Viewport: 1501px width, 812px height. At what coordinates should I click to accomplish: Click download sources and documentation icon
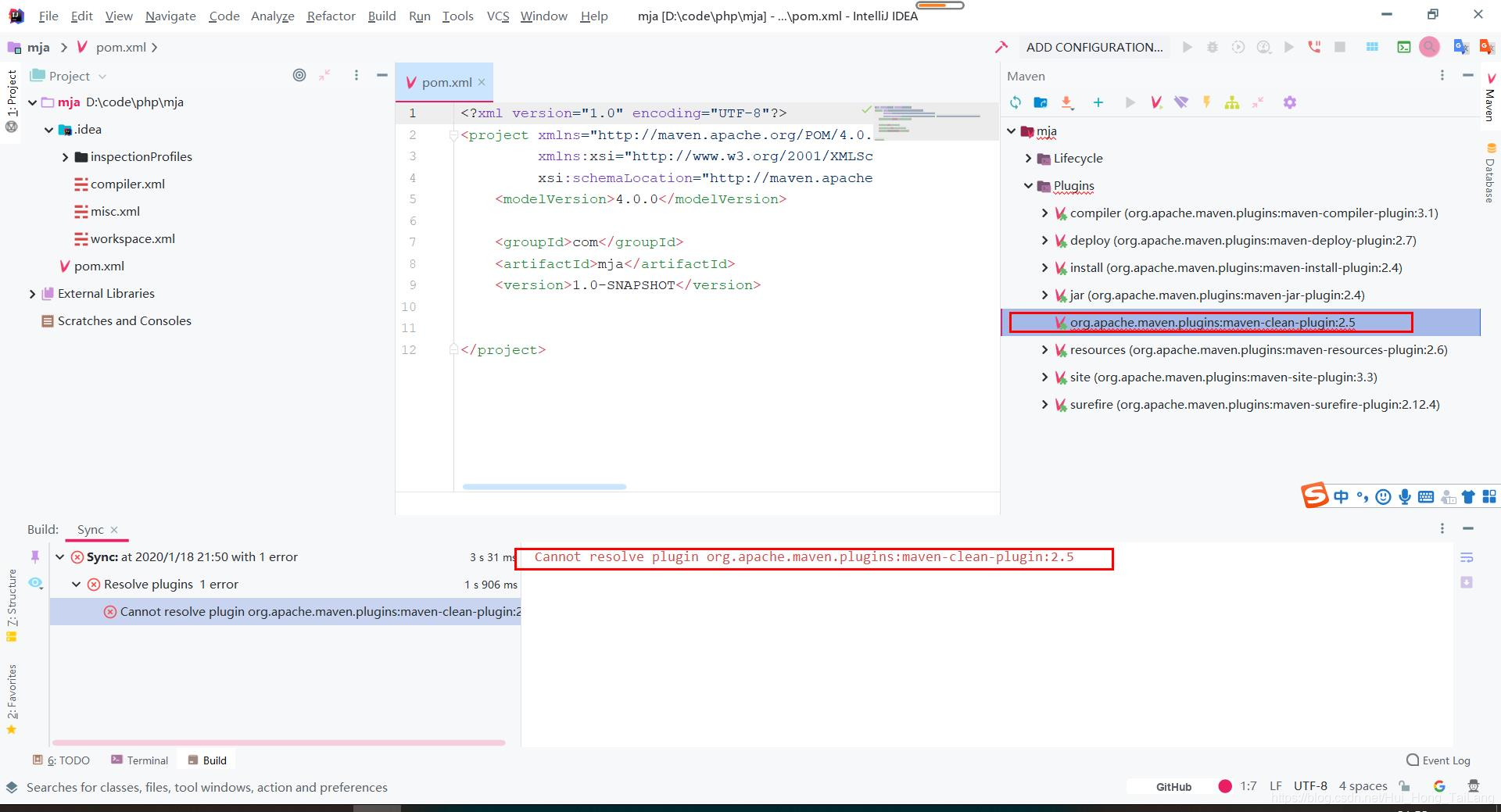(x=1067, y=102)
